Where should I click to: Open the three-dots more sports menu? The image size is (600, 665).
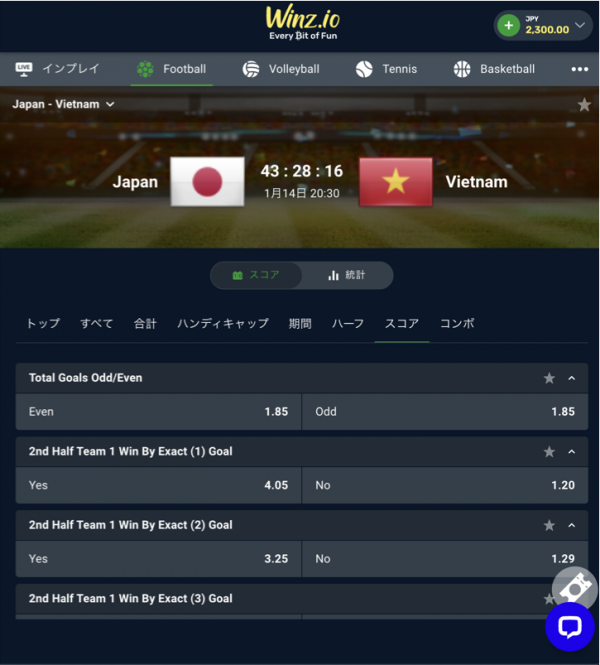coord(580,69)
